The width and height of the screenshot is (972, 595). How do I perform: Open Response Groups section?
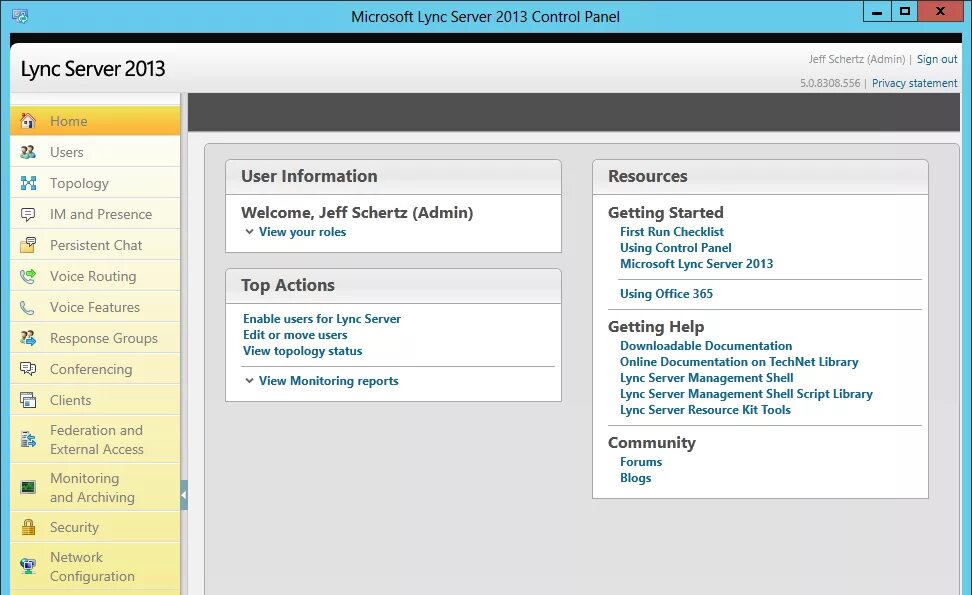click(95, 338)
